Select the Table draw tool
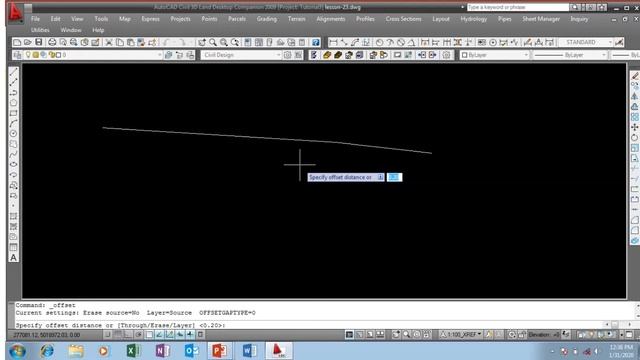The image size is (640, 360). tap(13, 247)
